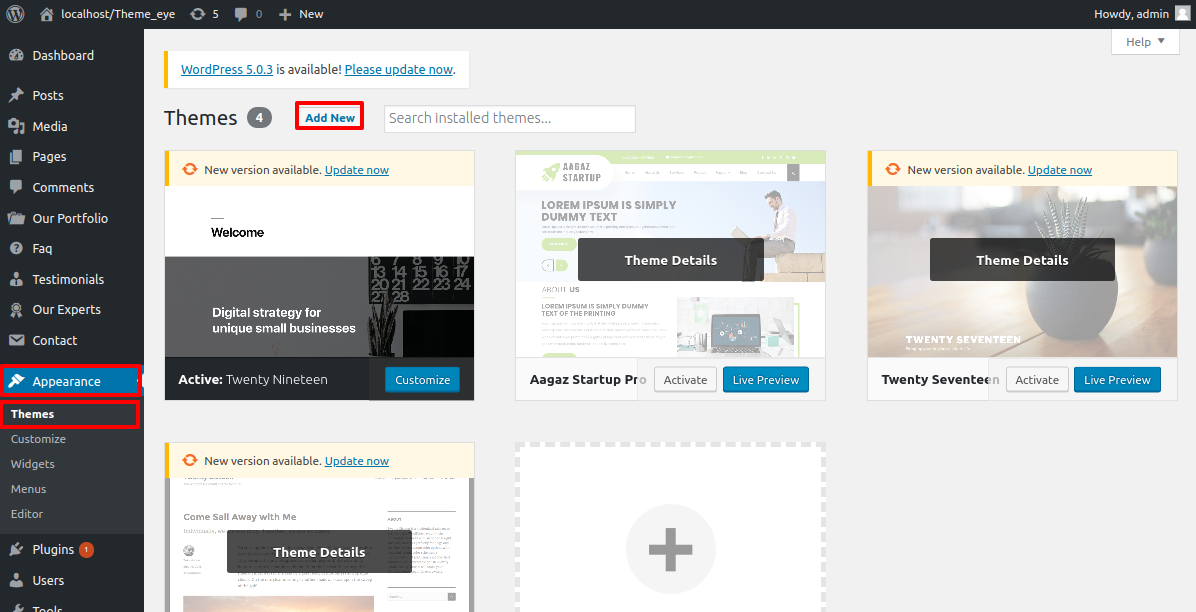Click localhost/Theme_eye site link
Viewport: 1196px width, 612px height.
[117, 14]
